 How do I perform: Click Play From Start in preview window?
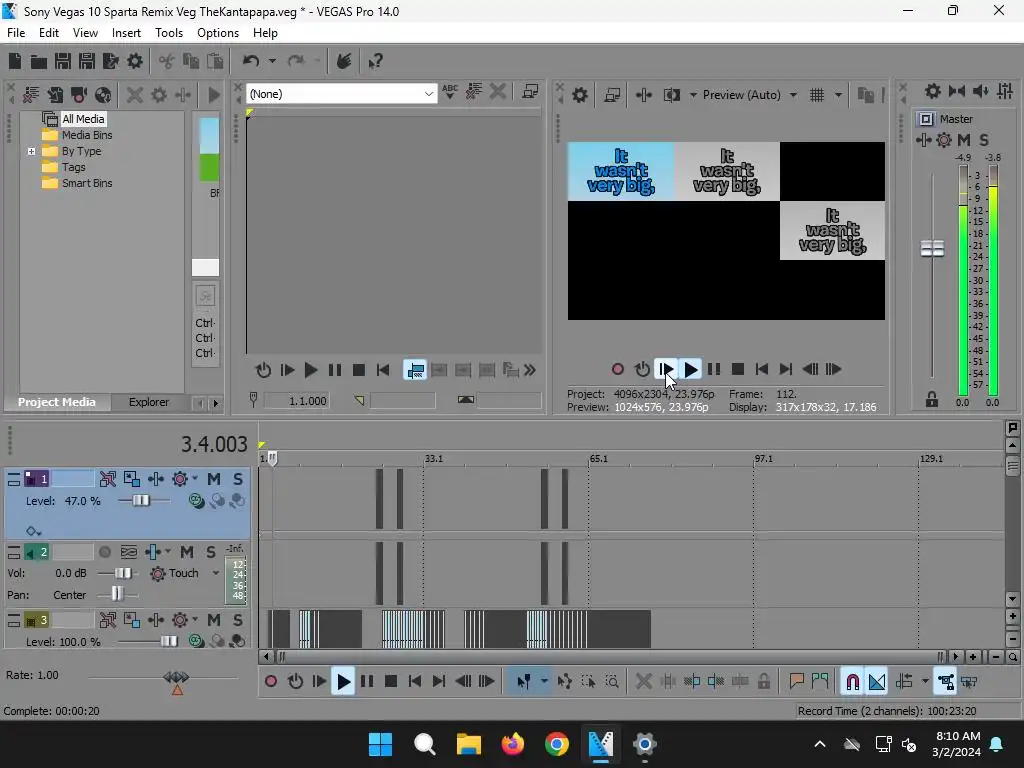point(666,370)
